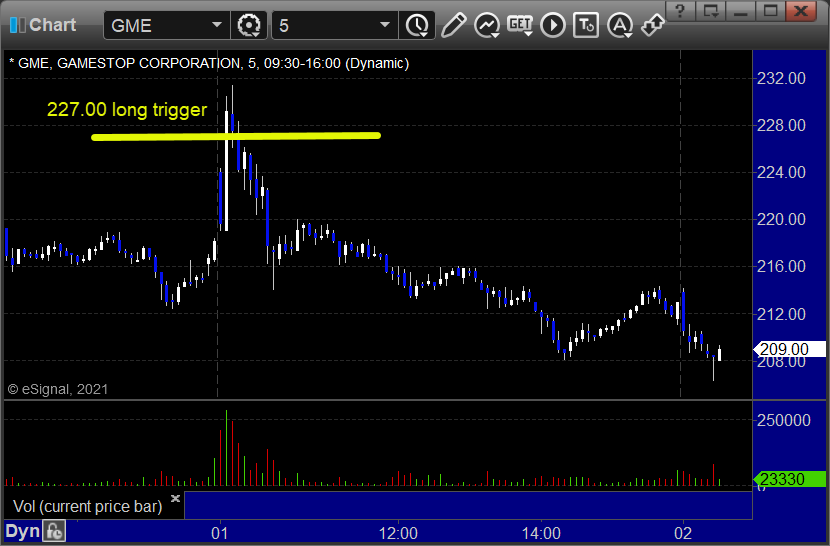Click the 14:00 time axis label

(x=541, y=533)
